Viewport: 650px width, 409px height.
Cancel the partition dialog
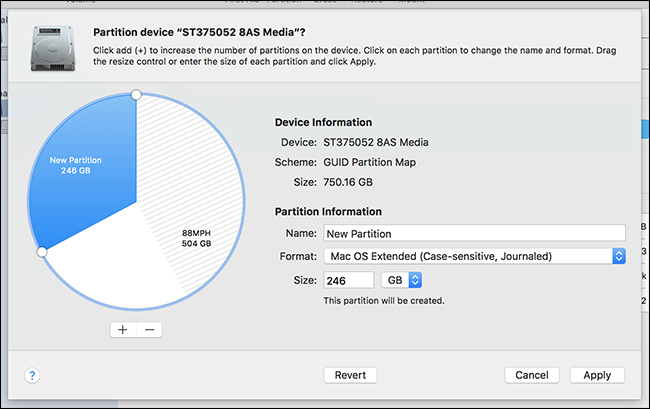(x=532, y=375)
